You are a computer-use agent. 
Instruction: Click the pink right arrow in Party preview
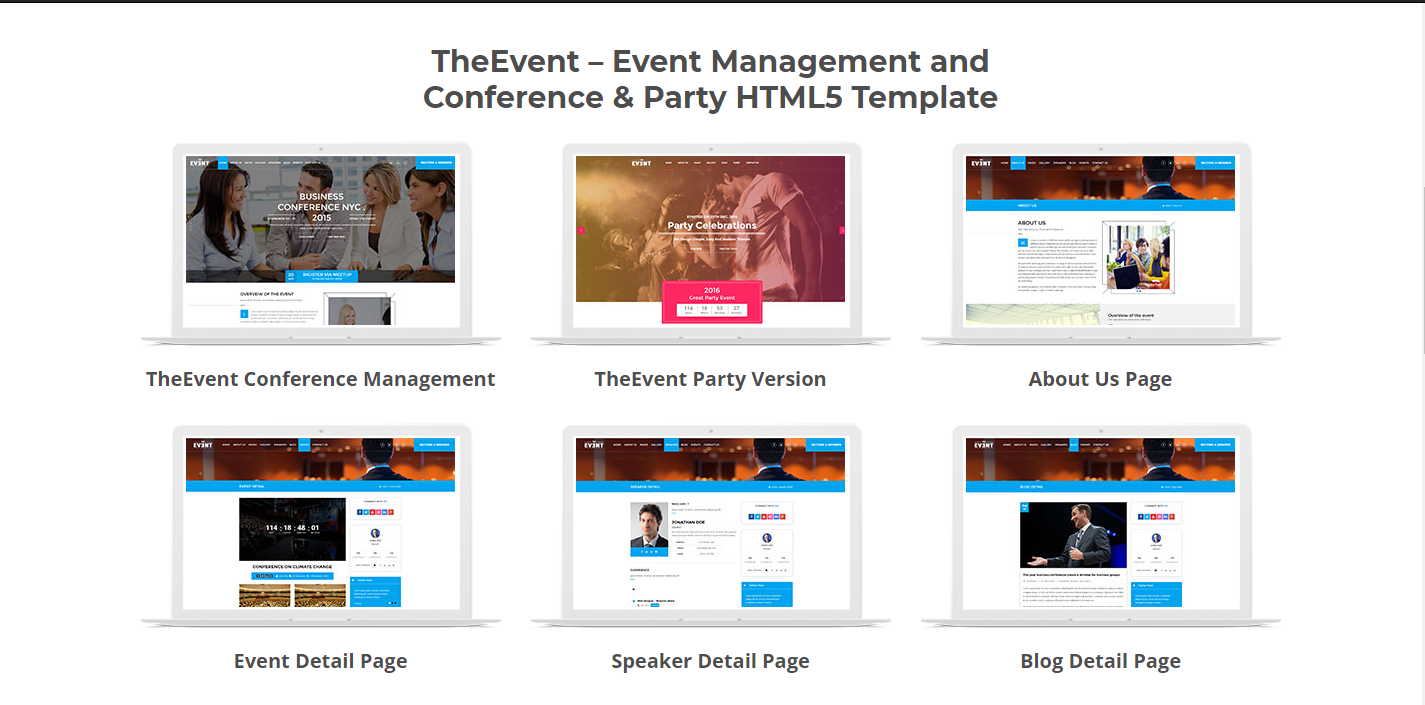point(842,230)
